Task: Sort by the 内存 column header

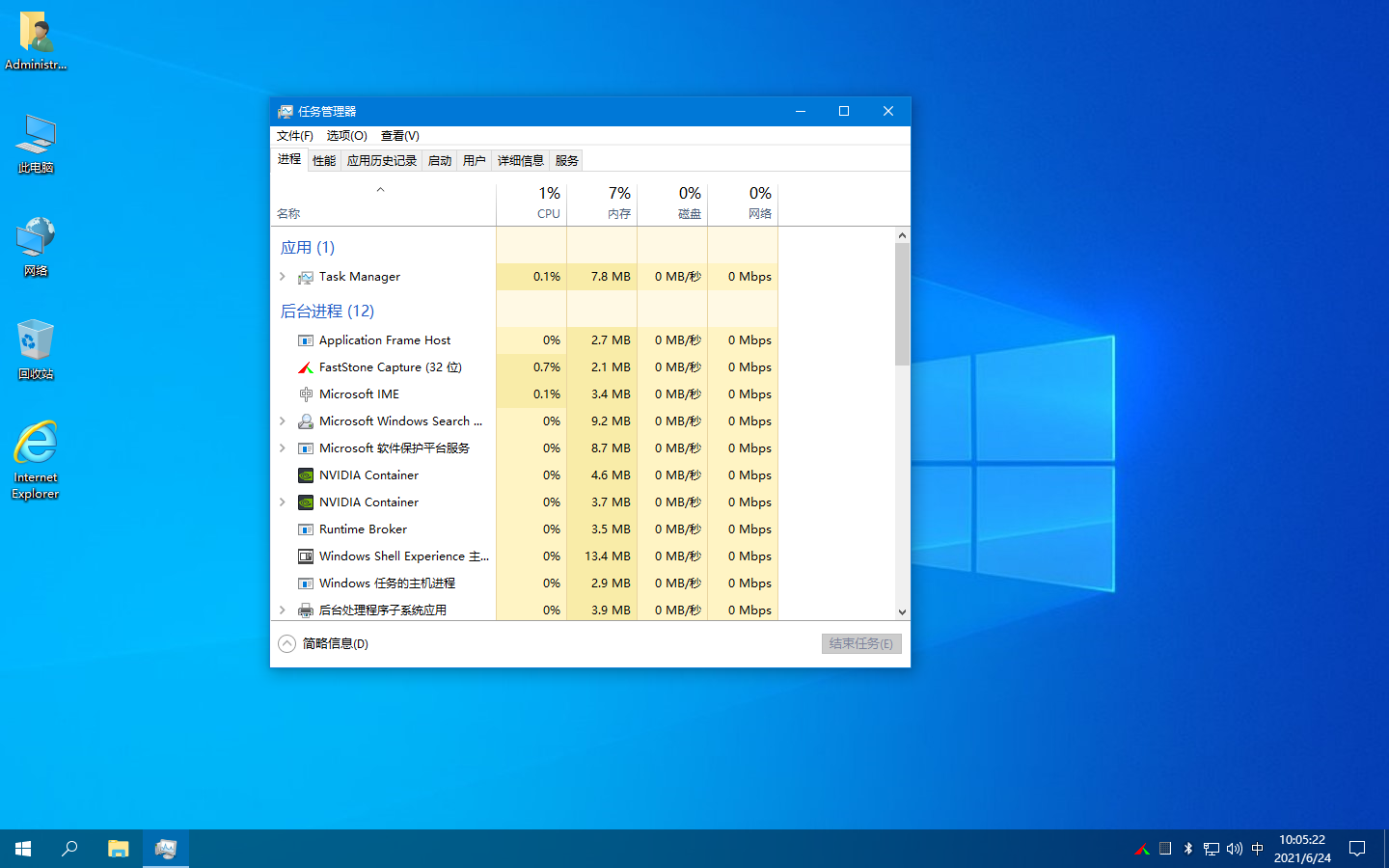Action: [x=602, y=203]
